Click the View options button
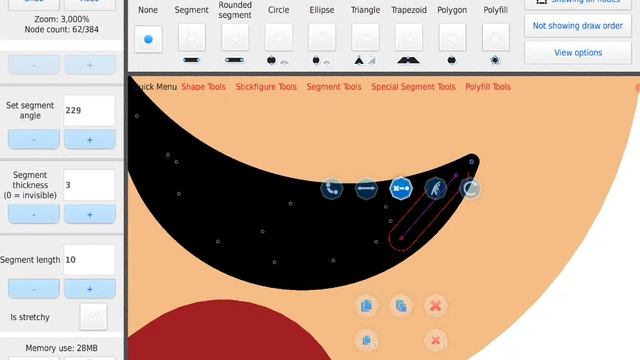Image resolution: width=640 pixels, height=360 pixels. click(578, 53)
